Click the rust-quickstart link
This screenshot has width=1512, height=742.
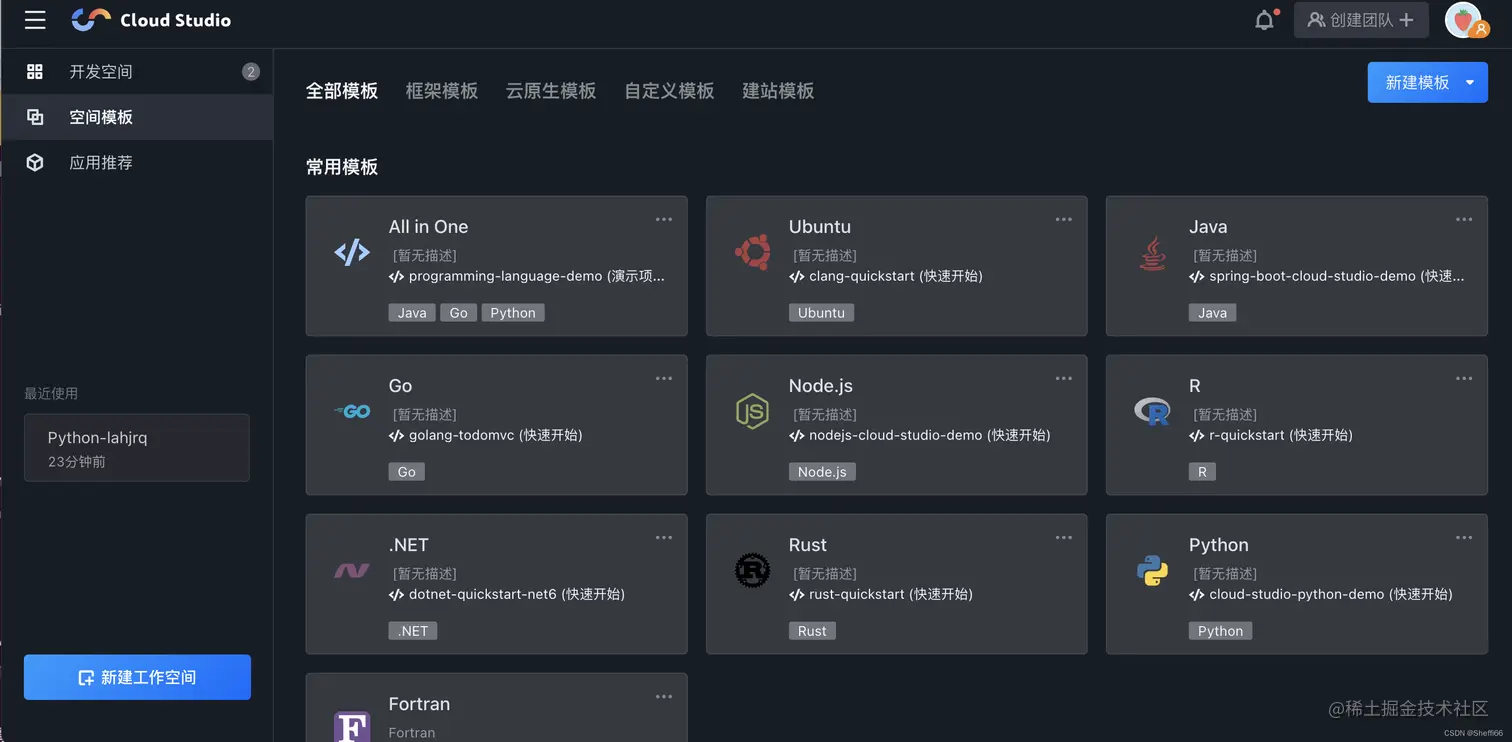pyautogui.click(x=881, y=594)
